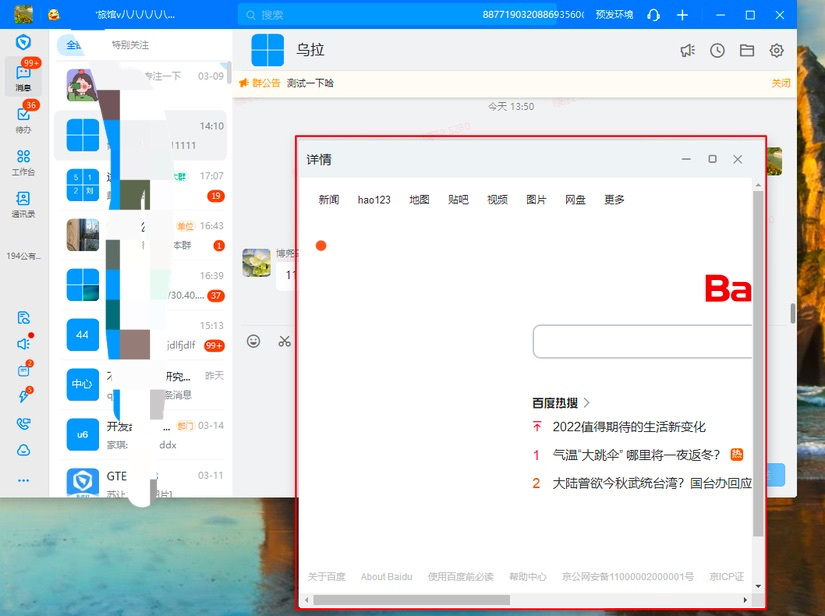Open group settings gear icon

point(776,51)
